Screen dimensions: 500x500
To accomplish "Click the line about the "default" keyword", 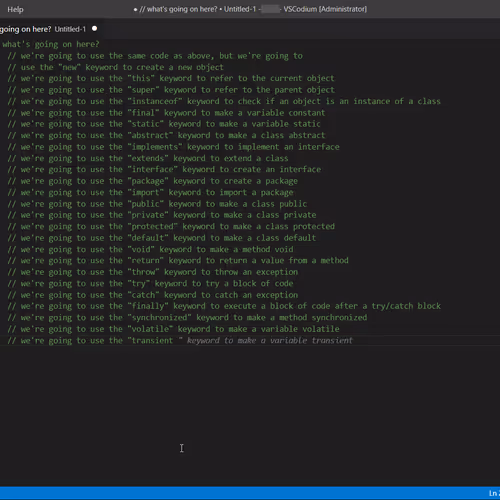I will coord(161,238).
